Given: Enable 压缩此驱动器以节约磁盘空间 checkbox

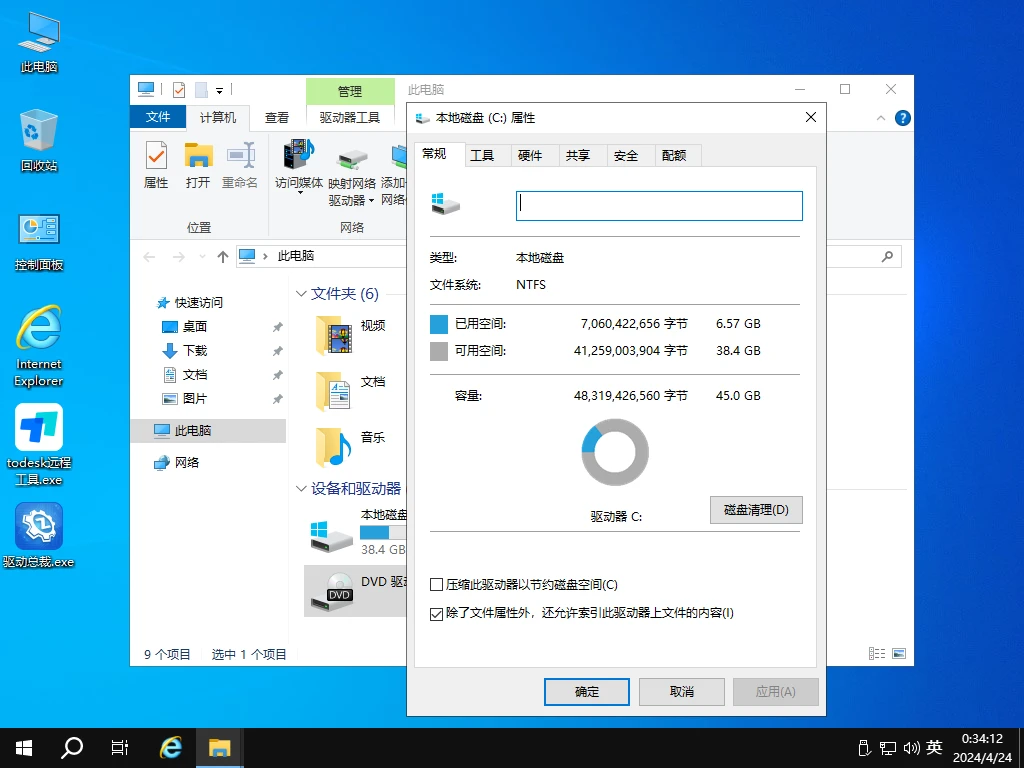Looking at the screenshot, I should coord(436,584).
